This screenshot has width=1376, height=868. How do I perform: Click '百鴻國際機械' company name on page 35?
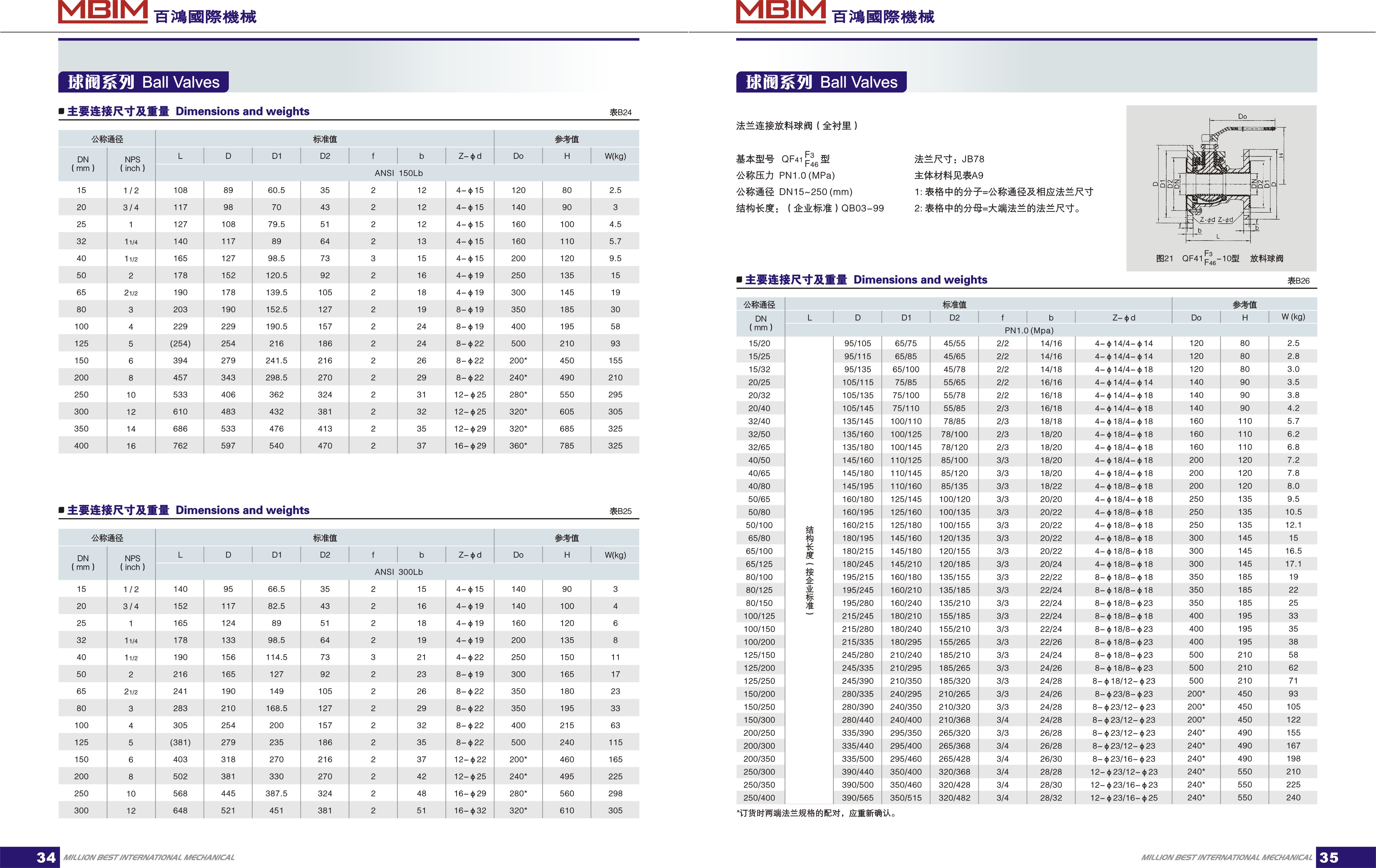click(883, 17)
